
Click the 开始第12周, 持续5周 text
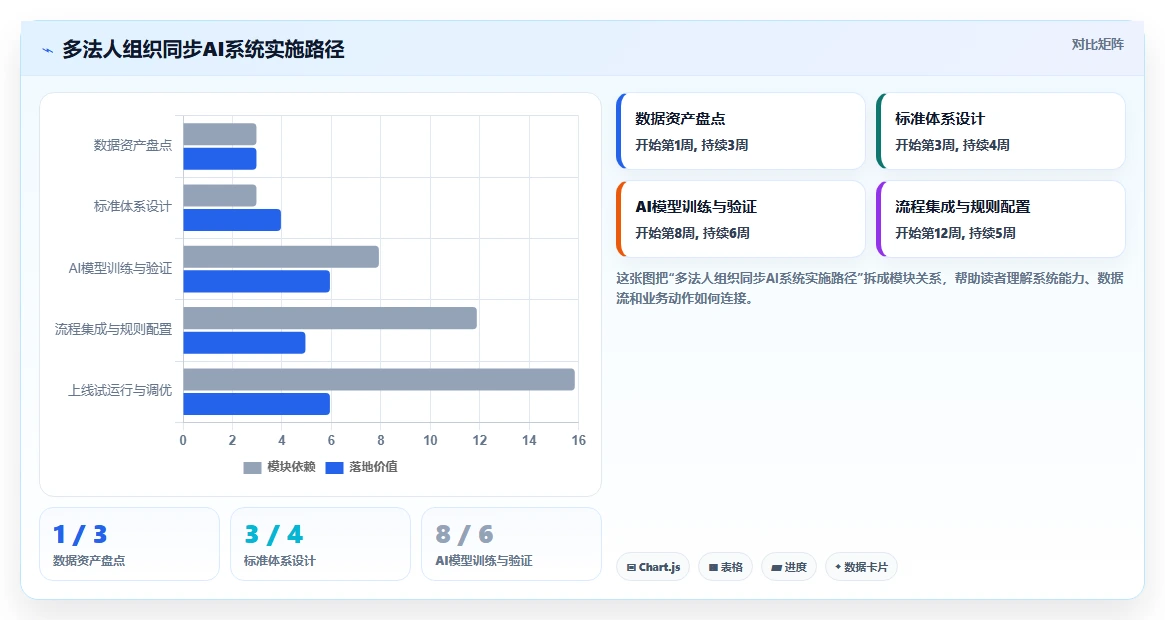click(x=955, y=233)
